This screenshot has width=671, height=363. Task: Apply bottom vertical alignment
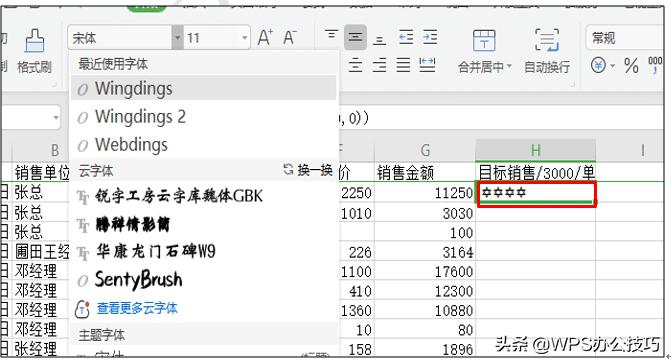pyautogui.click(x=379, y=40)
